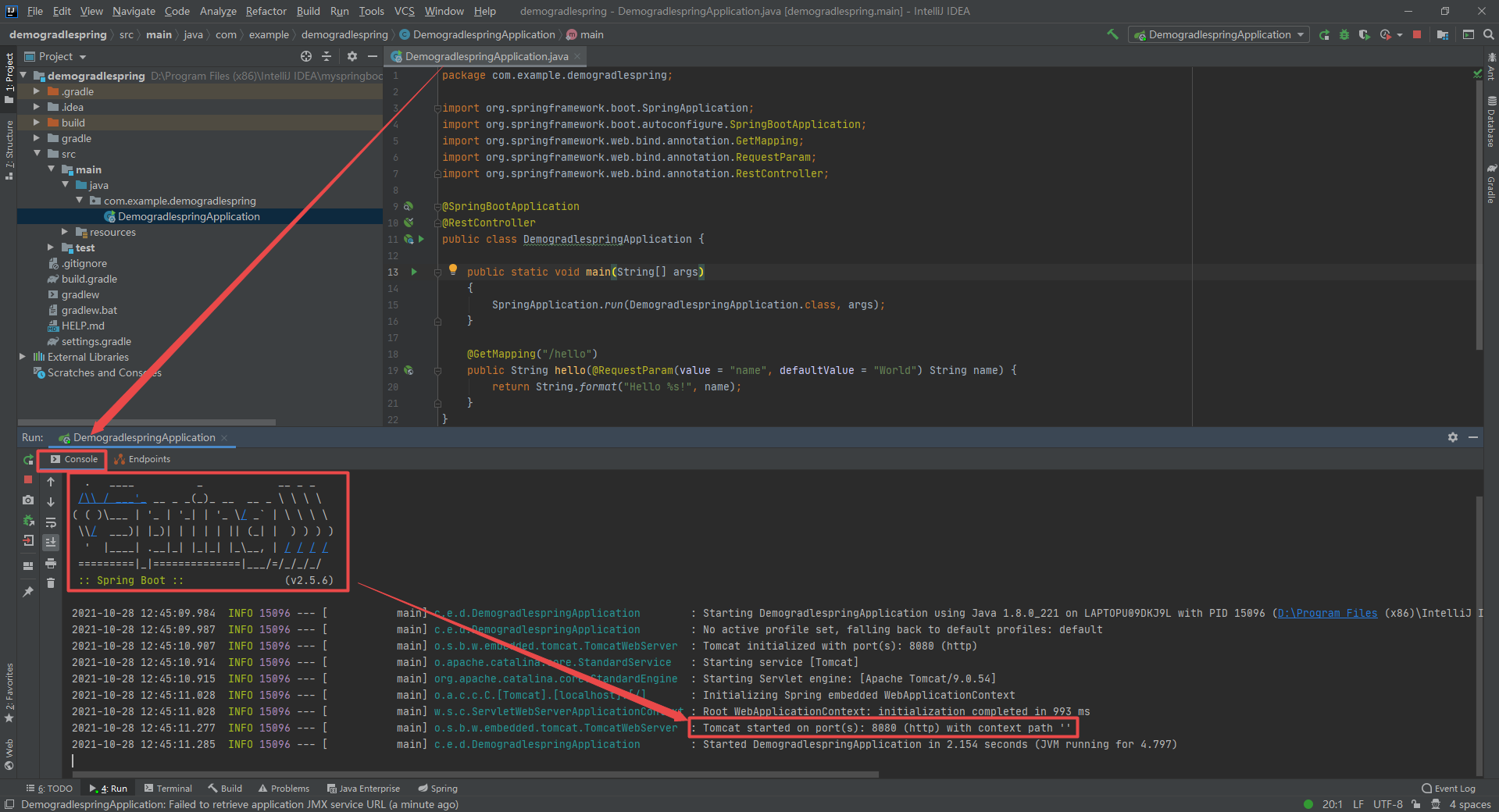
Task: Attach debugger icon in Run panel
Action: (x=28, y=520)
